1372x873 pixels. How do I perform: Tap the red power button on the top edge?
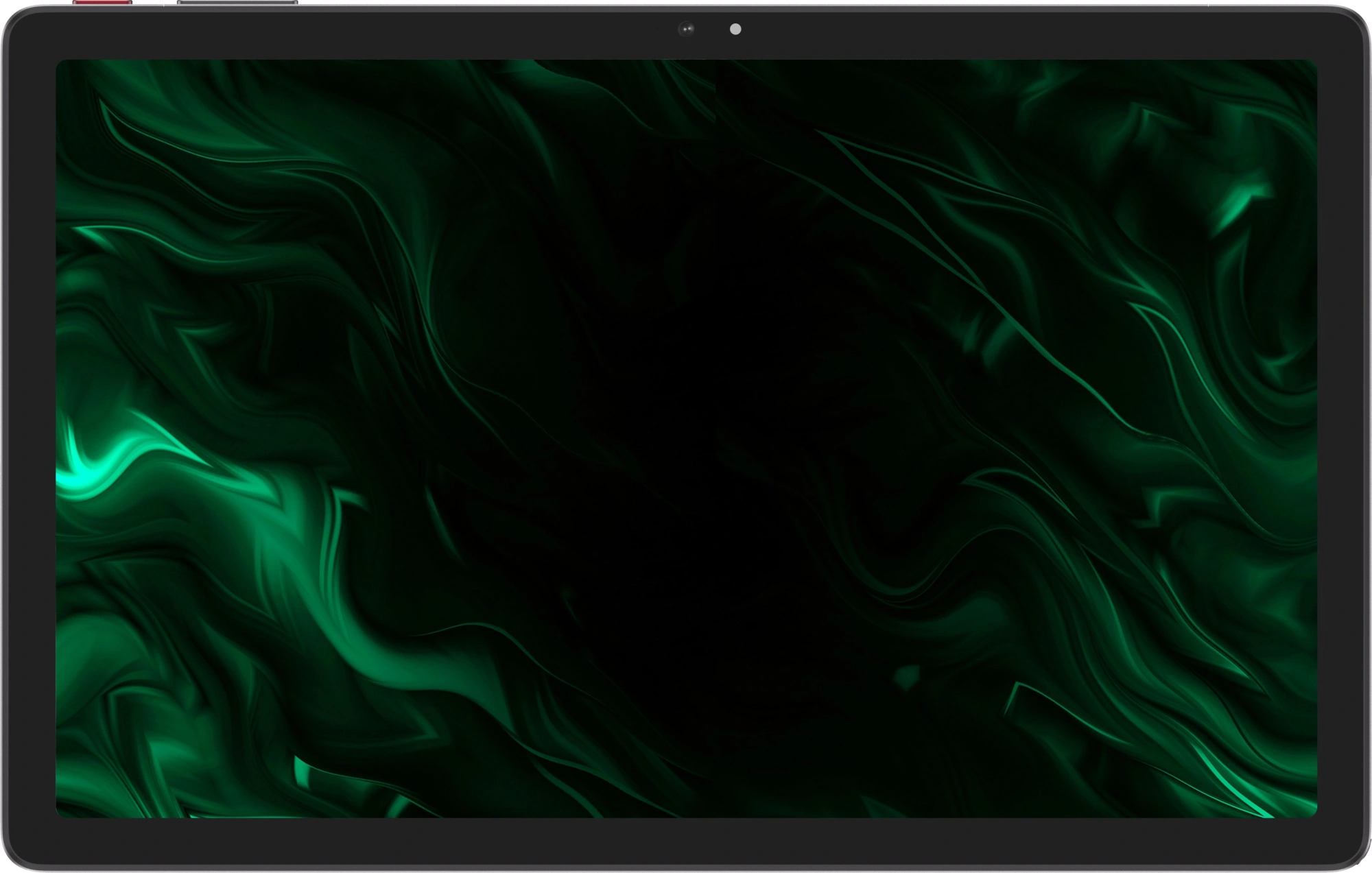(103, 3)
